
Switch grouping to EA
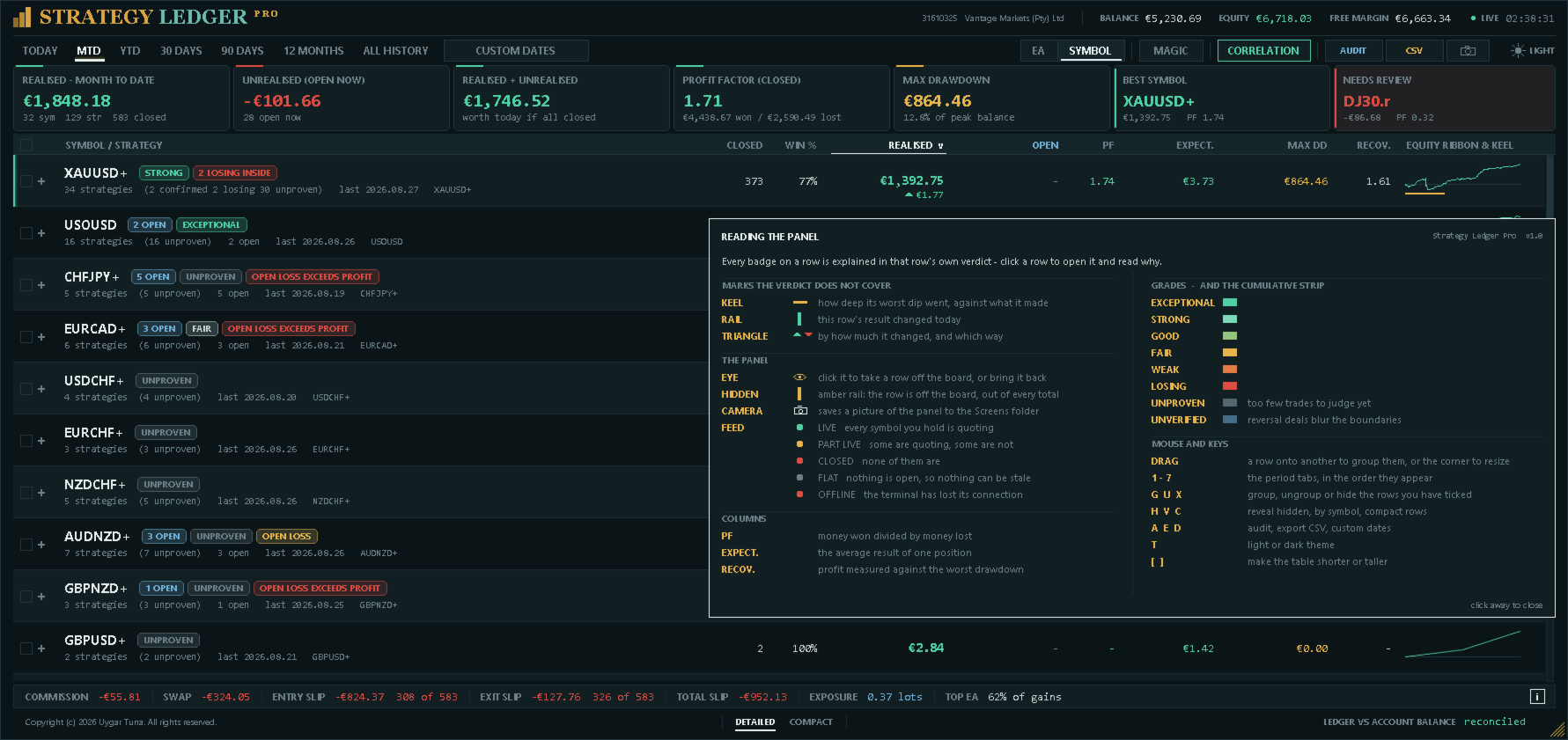[1038, 51]
